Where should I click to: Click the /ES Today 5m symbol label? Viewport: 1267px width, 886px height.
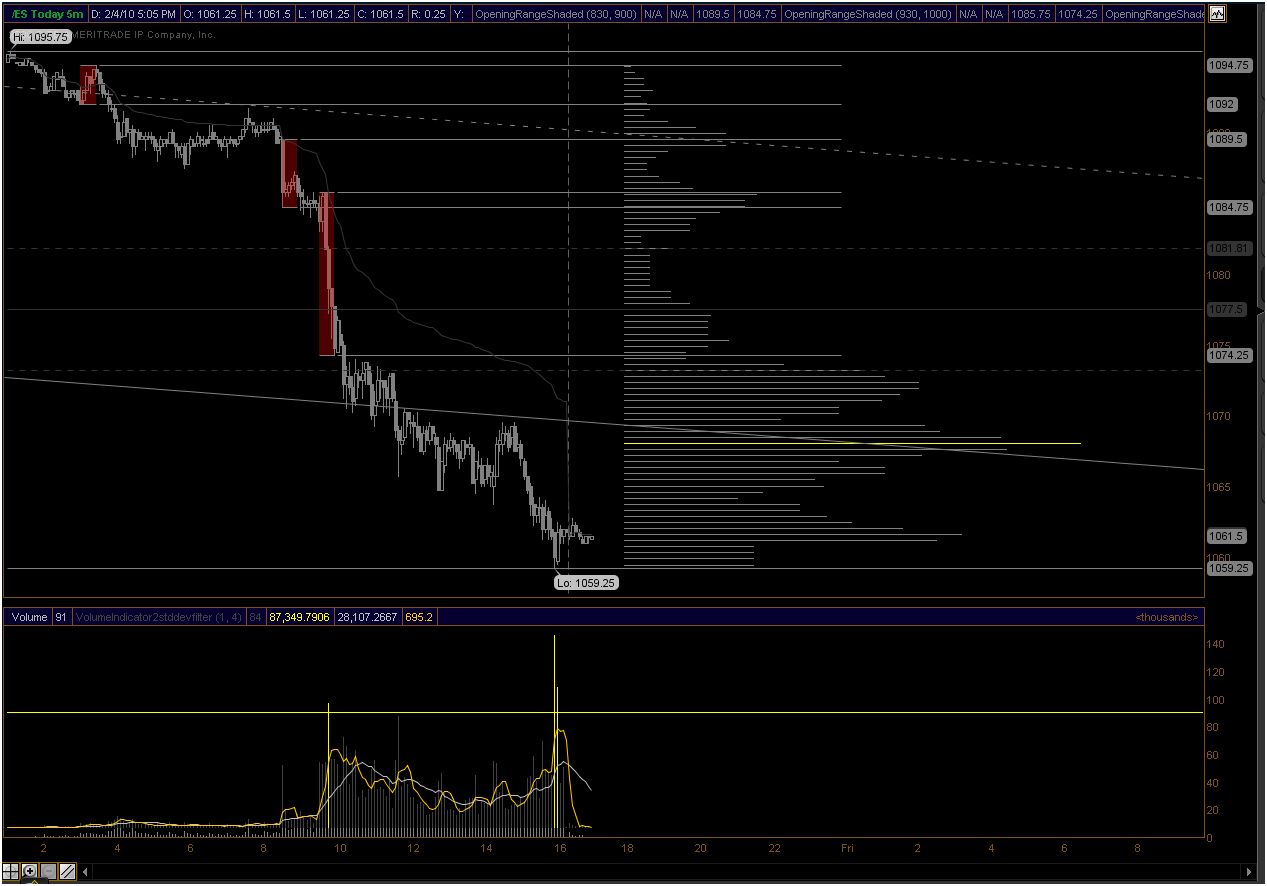click(x=45, y=14)
